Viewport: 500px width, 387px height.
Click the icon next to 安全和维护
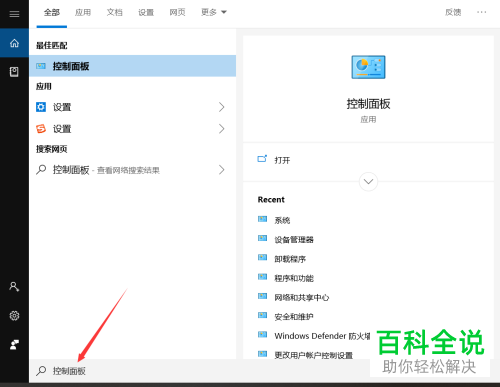click(263, 316)
